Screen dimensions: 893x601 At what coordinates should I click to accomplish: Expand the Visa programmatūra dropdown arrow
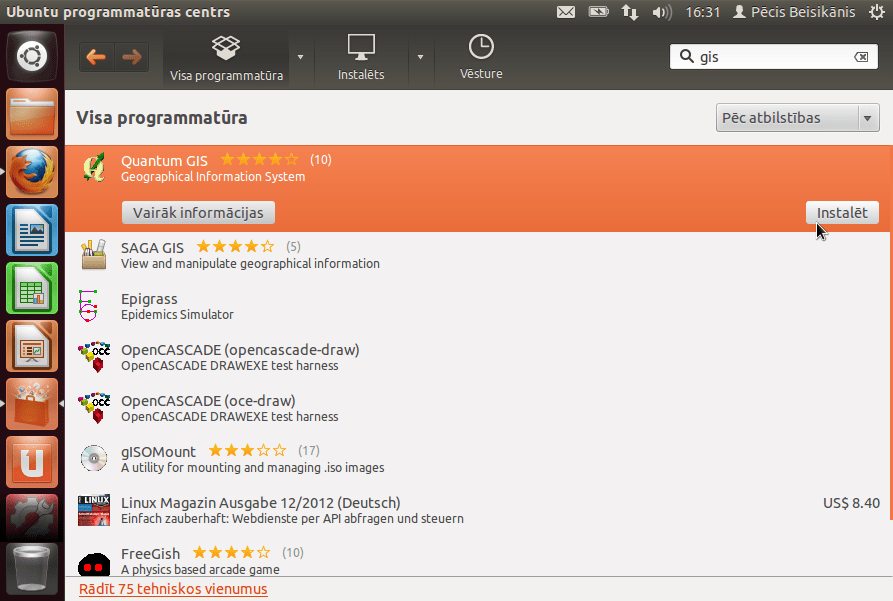pyautogui.click(x=300, y=57)
